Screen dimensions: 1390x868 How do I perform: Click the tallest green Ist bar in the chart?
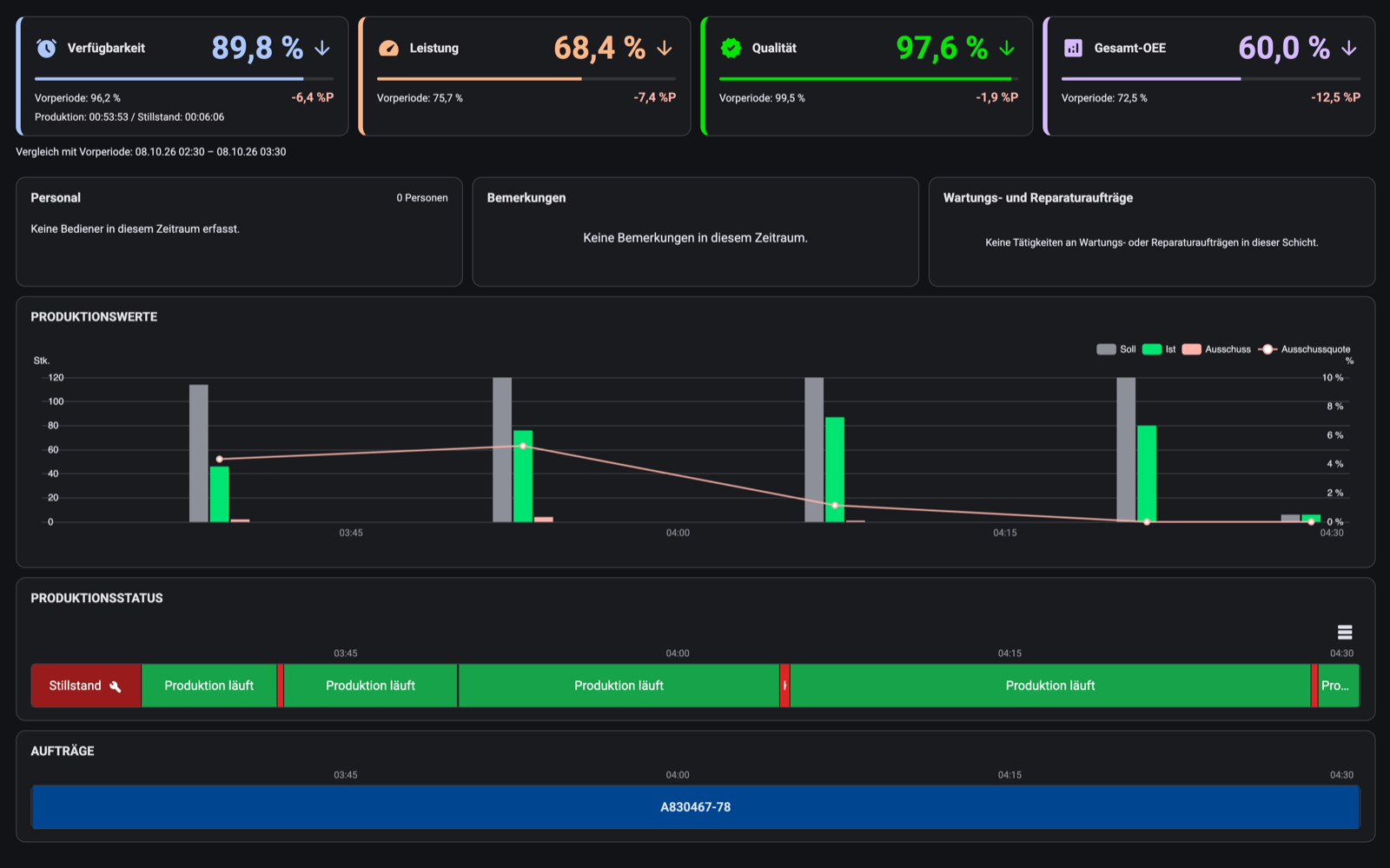tap(835, 469)
